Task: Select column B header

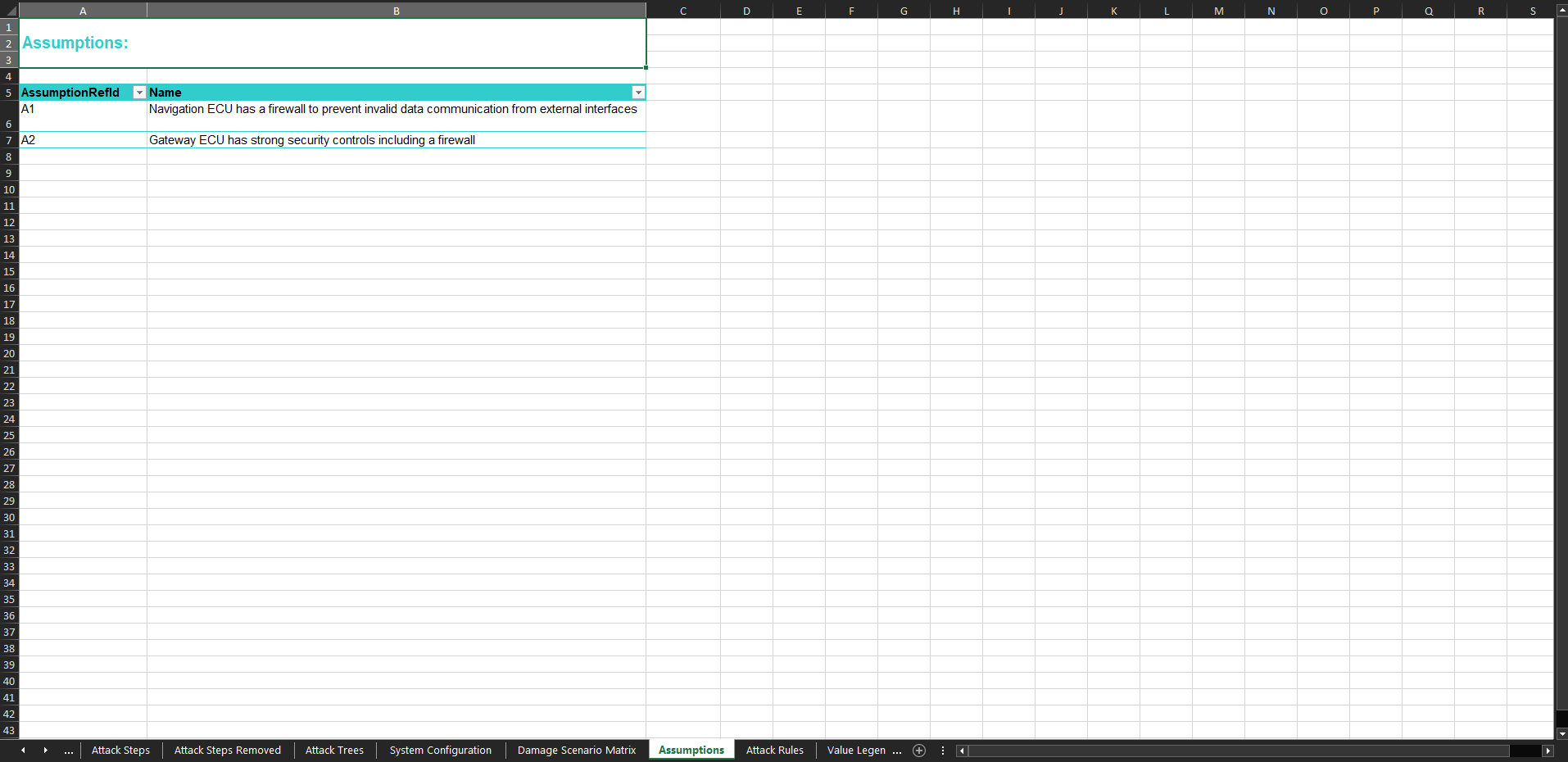Action: click(x=397, y=11)
